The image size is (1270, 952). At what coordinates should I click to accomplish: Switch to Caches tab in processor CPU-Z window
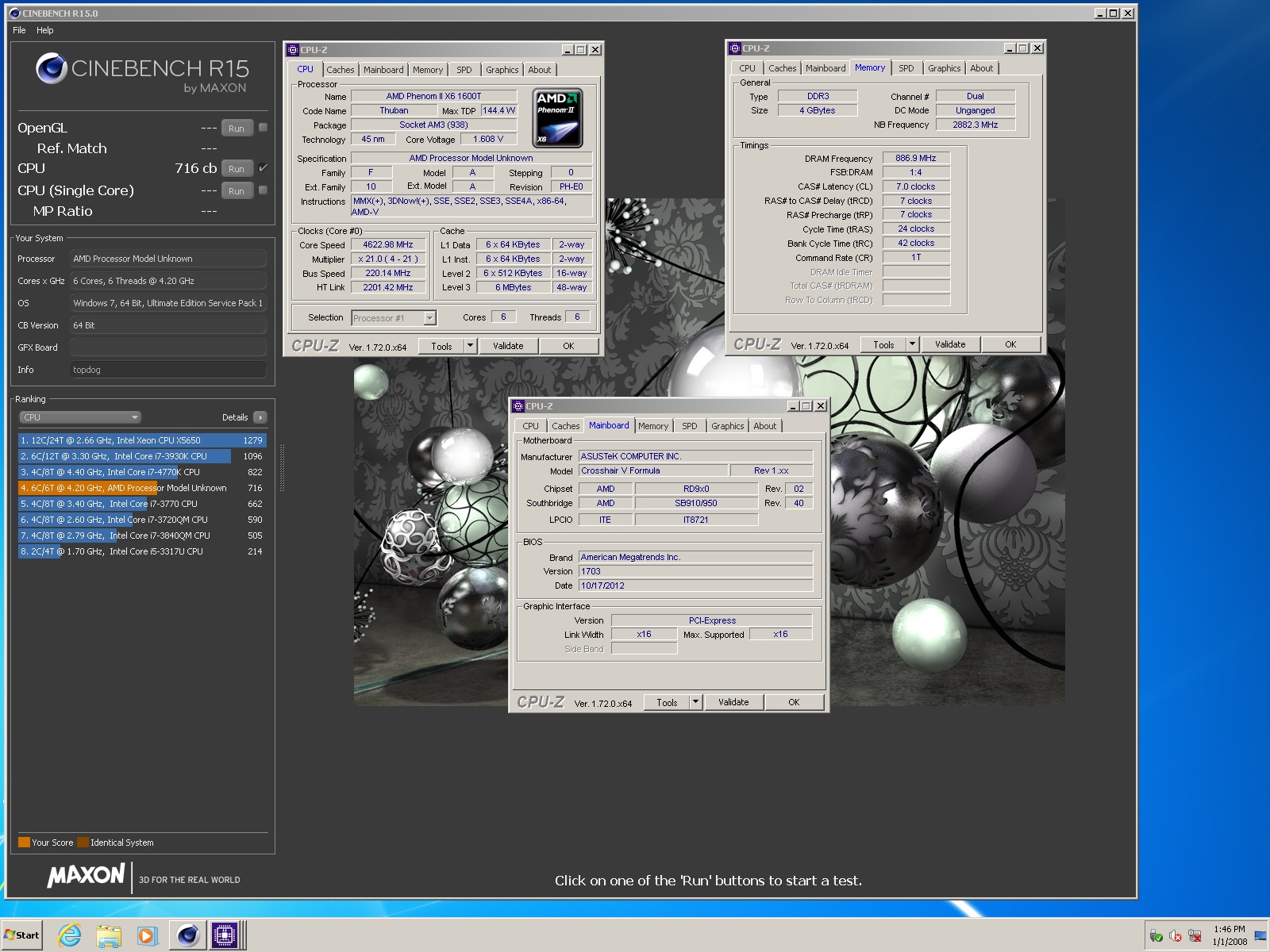click(341, 70)
